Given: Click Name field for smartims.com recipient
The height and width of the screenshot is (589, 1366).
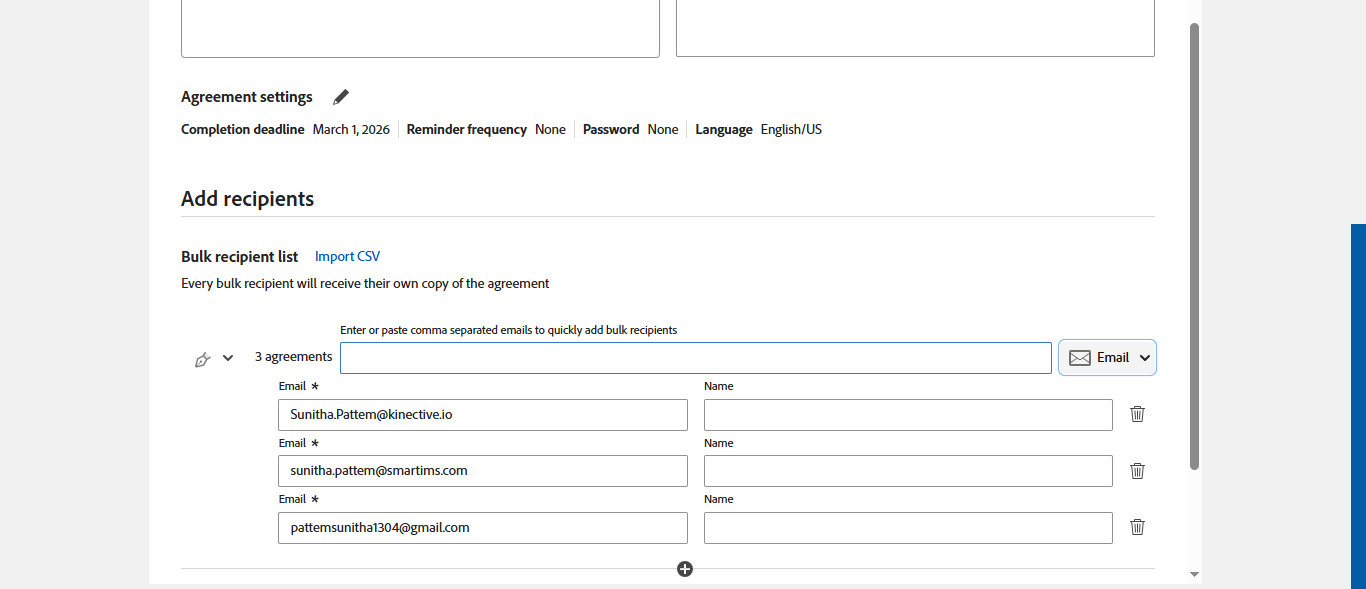Looking at the screenshot, I should coord(908,471).
